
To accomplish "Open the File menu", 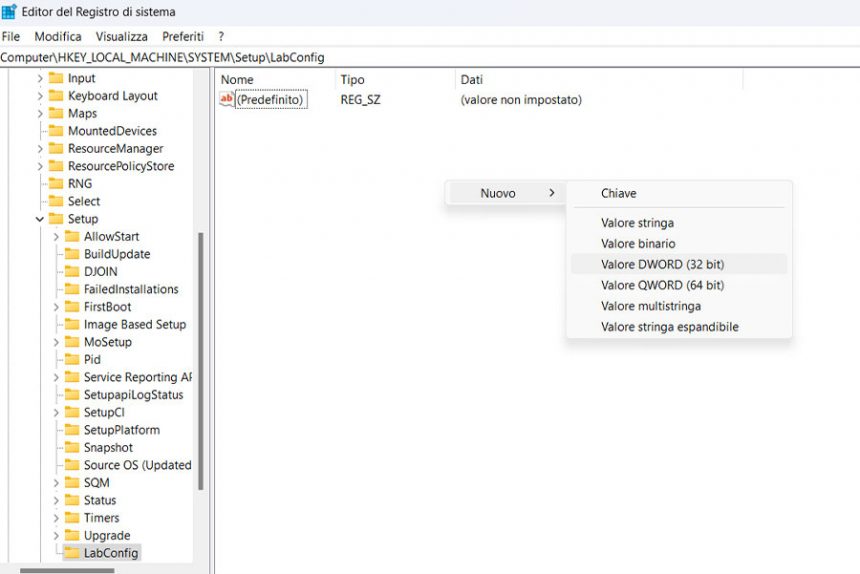I will click(11, 36).
